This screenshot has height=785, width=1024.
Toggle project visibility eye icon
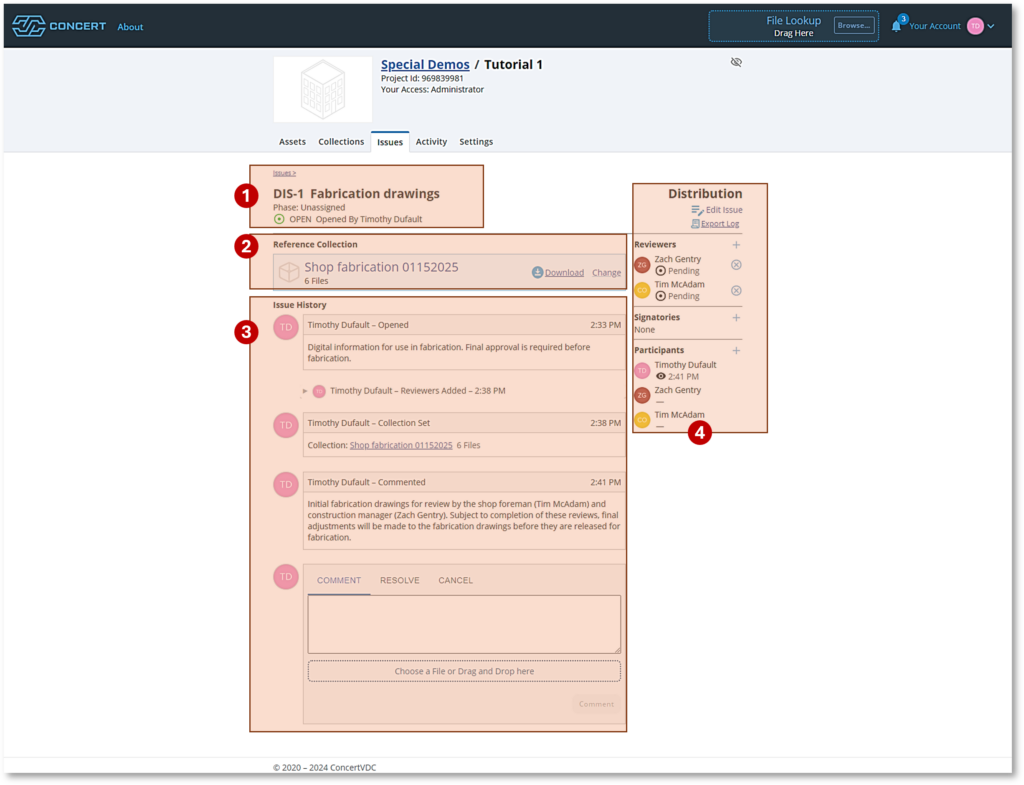pos(736,62)
